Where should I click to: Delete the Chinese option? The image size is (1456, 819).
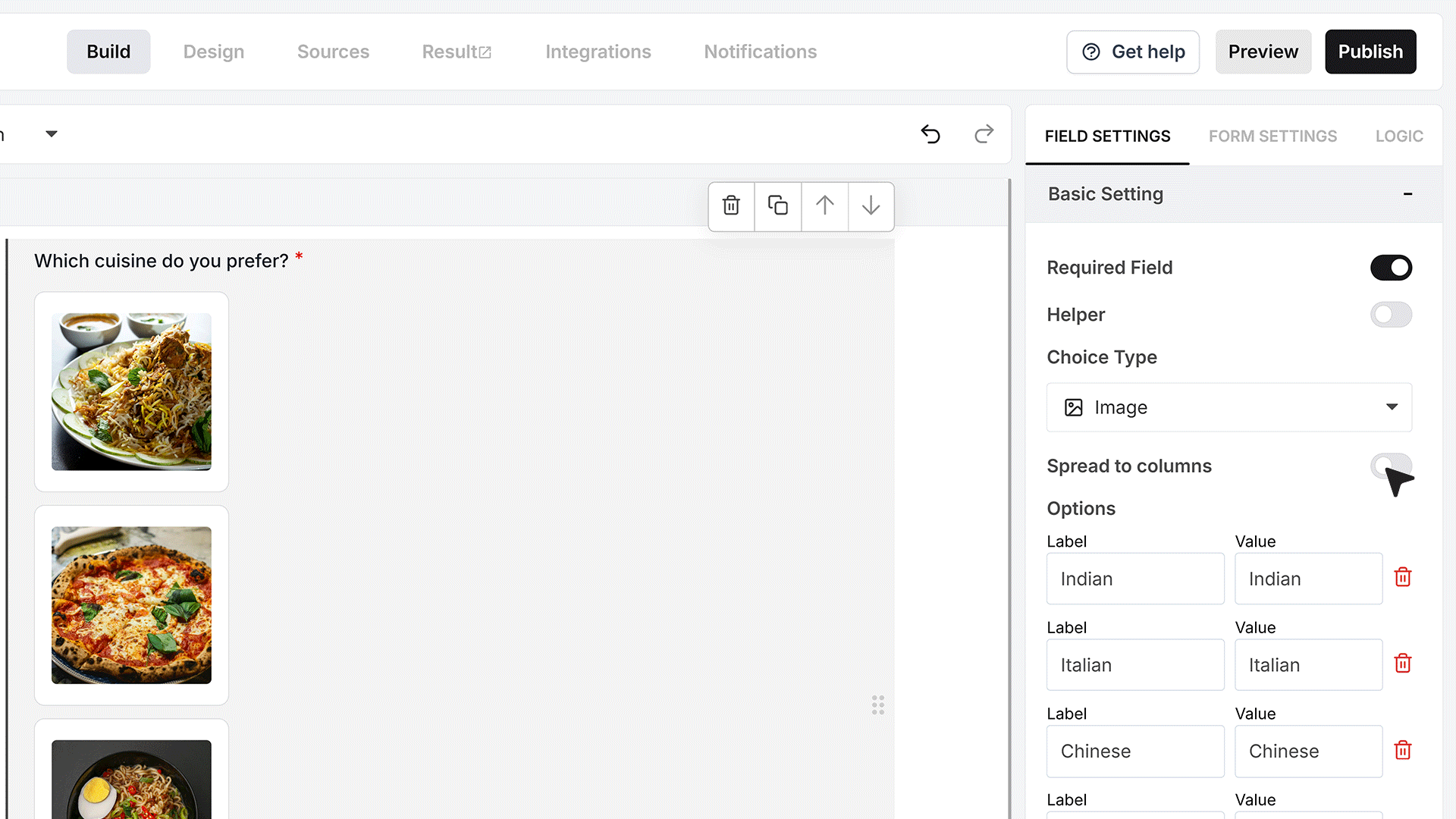[1403, 751]
